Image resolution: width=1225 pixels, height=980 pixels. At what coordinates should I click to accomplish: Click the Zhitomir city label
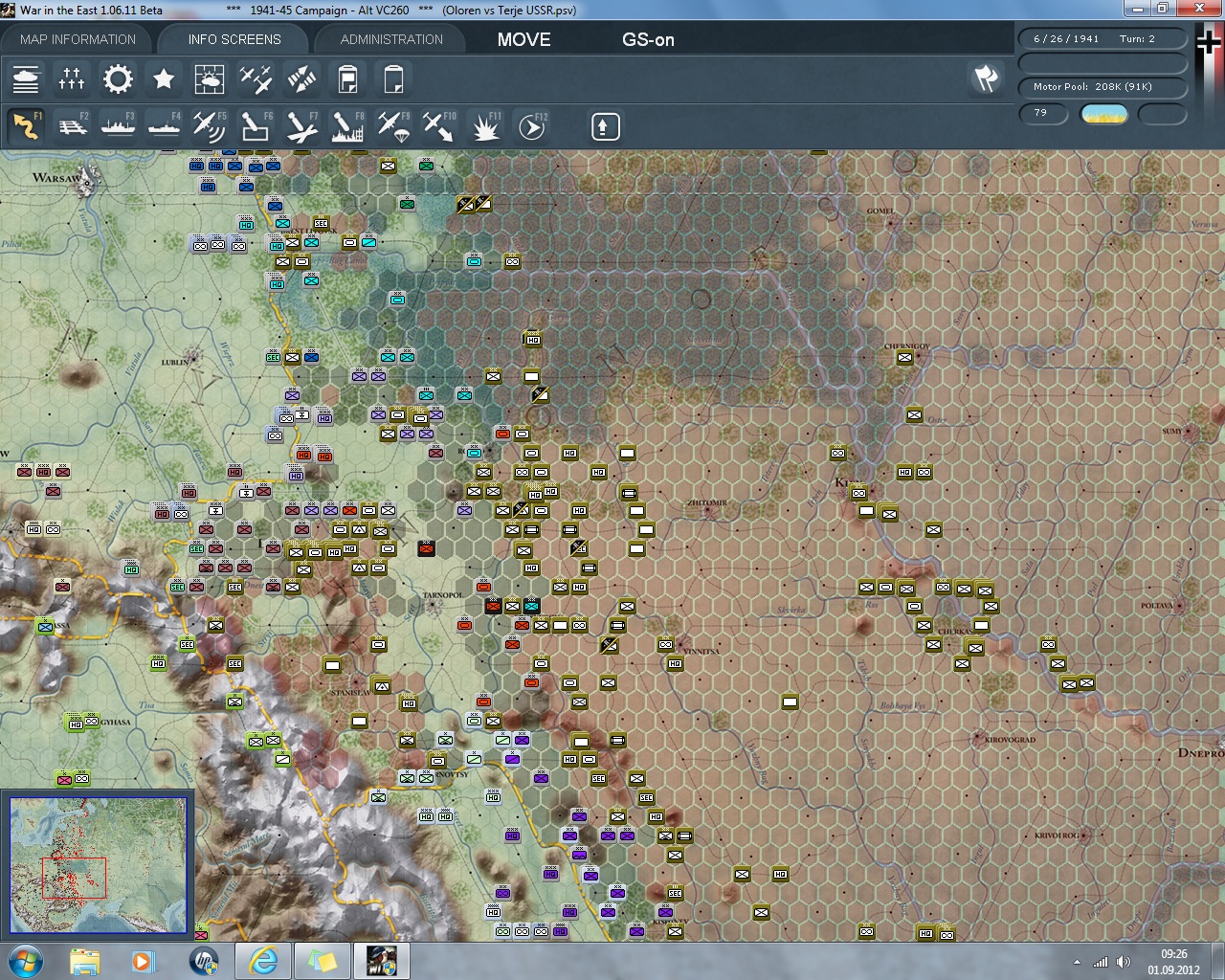[x=706, y=502]
